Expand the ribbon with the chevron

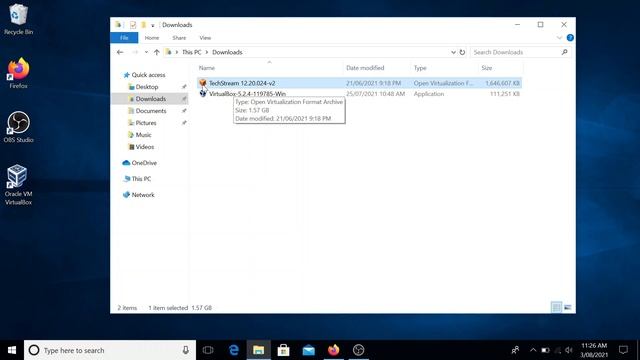click(559, 38)
